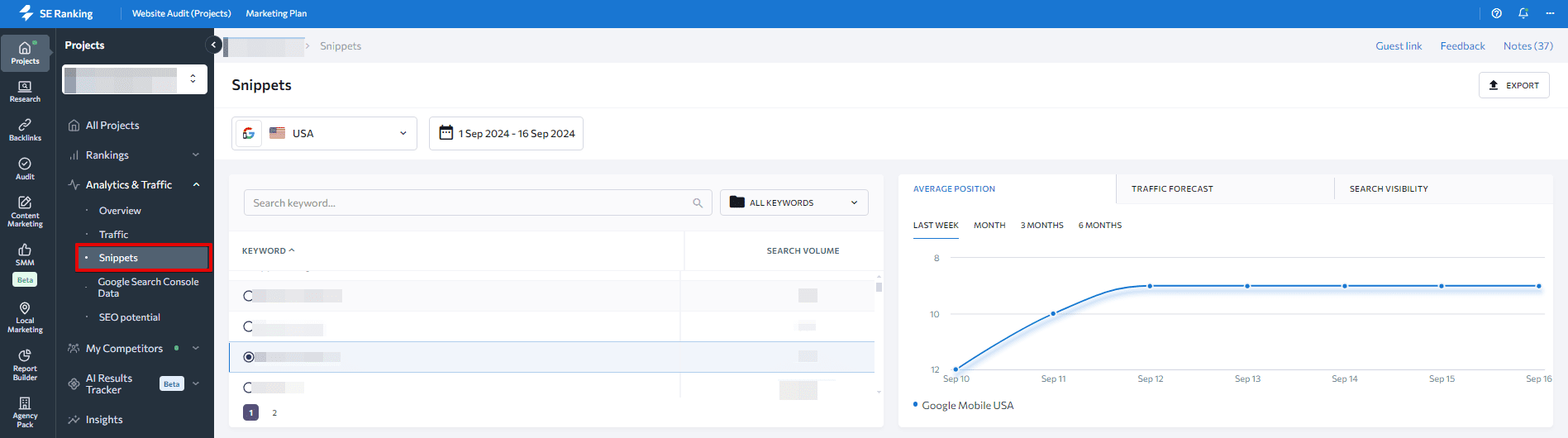This screenshot has width=1568, height=438.
Task: Click the search magnifier icon in keyword field
Action: 698,203
